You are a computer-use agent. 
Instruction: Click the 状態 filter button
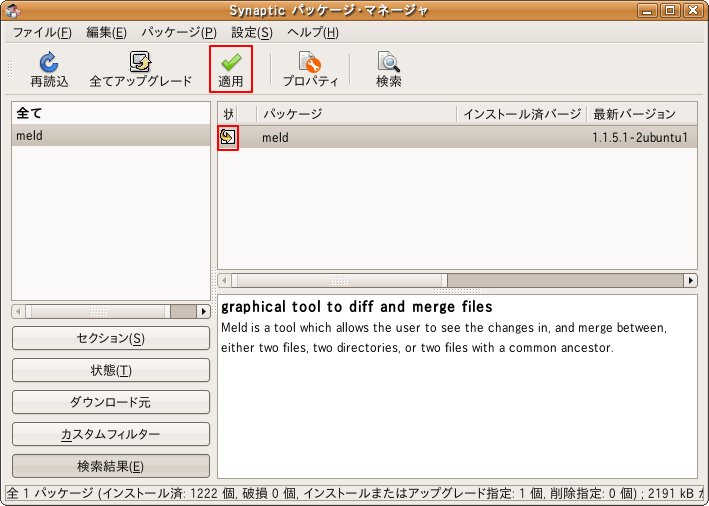[111, 370]
